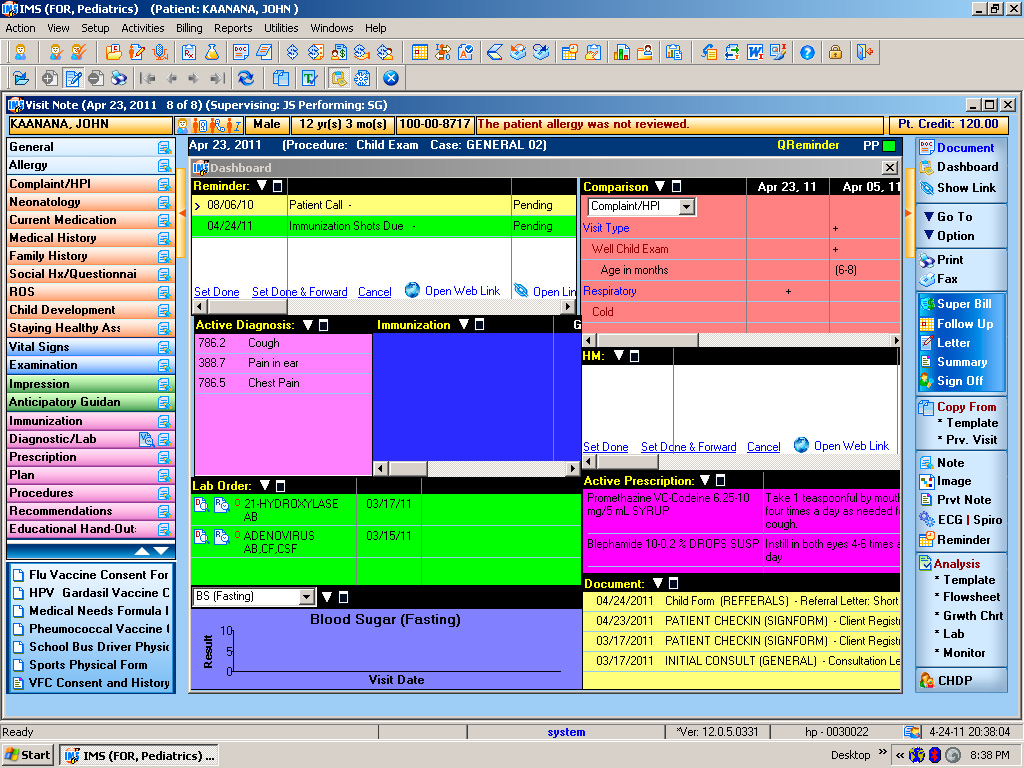The height and width of the screenshot is (768, 1024).
Task: Click the blue circle X close icon in toolbar
Action: tap(391, 78)
